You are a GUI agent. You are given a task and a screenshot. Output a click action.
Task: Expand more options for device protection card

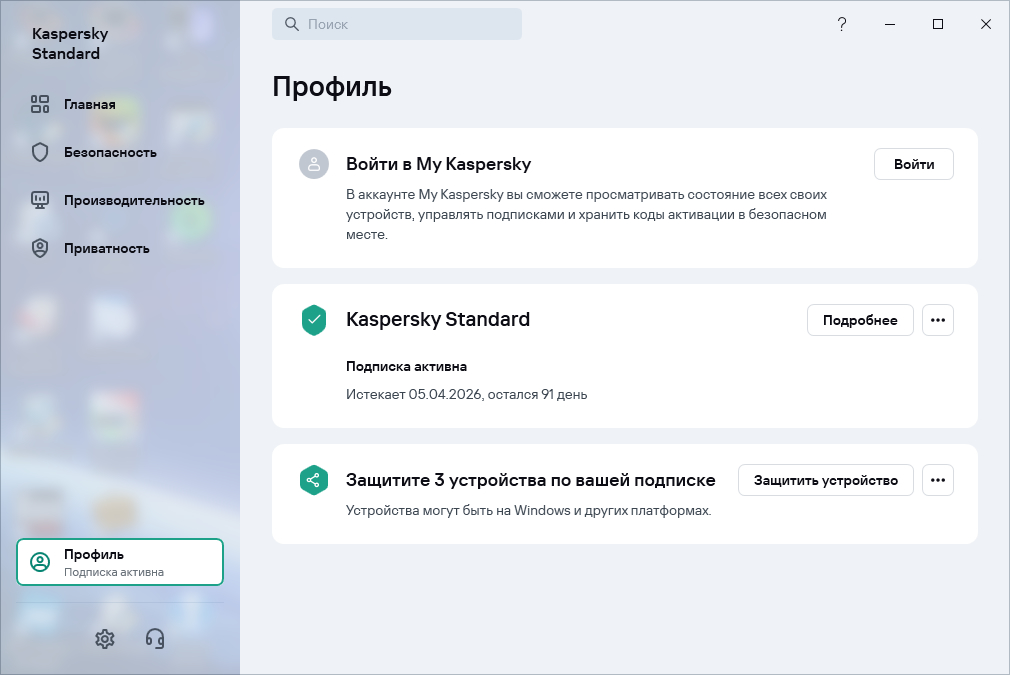tap(938, 480)
